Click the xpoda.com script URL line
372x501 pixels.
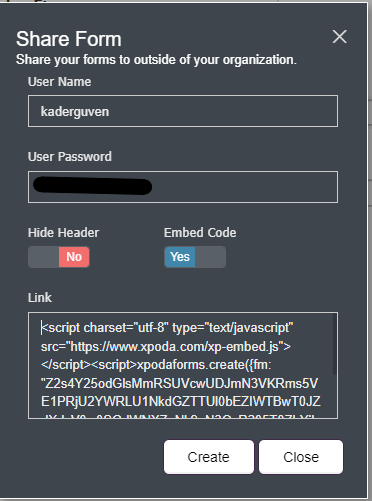point(166,347)
